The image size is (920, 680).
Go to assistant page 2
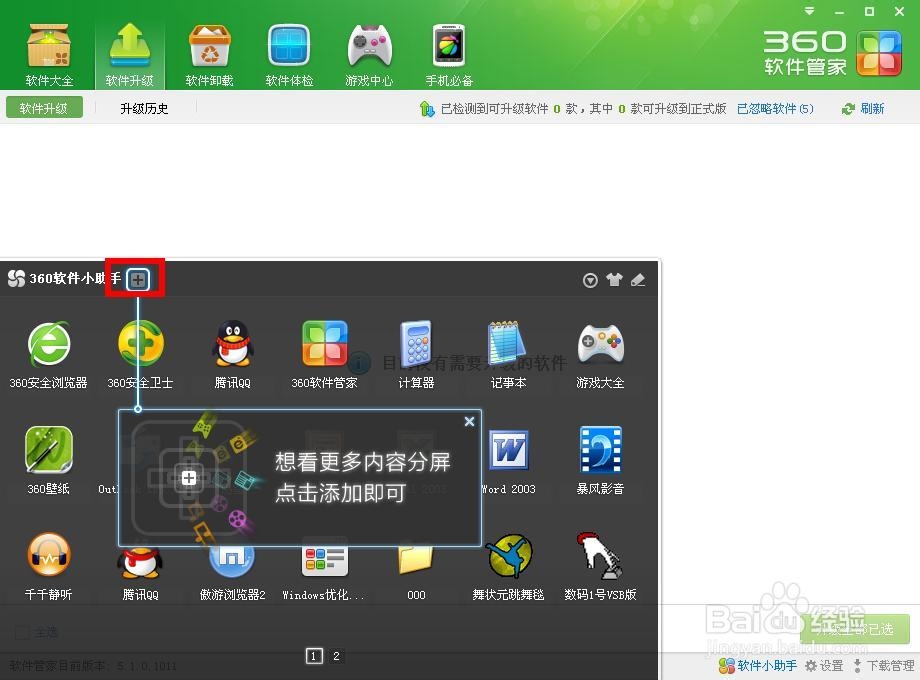point(336,656)
